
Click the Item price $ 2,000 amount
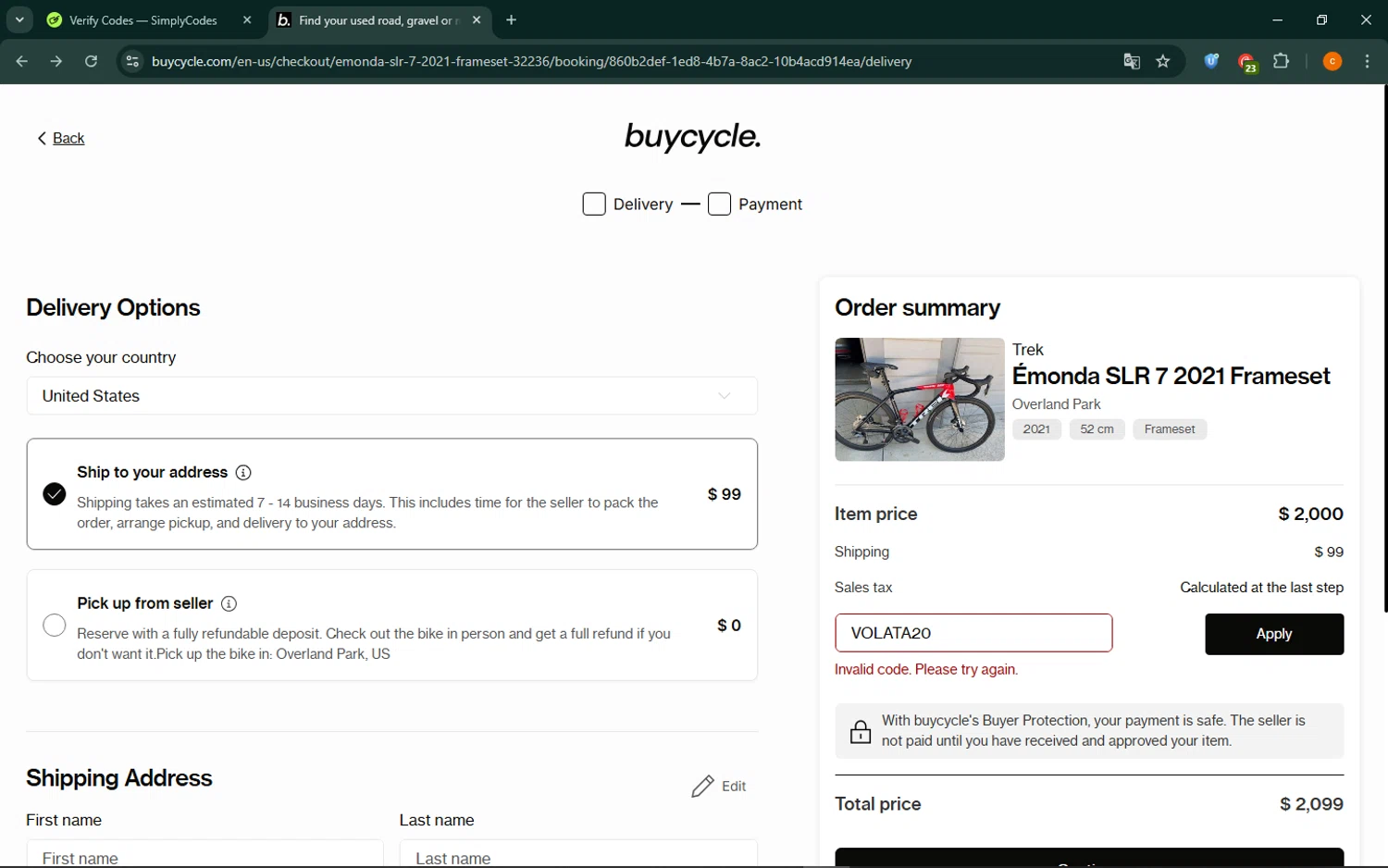[1310, 515]
